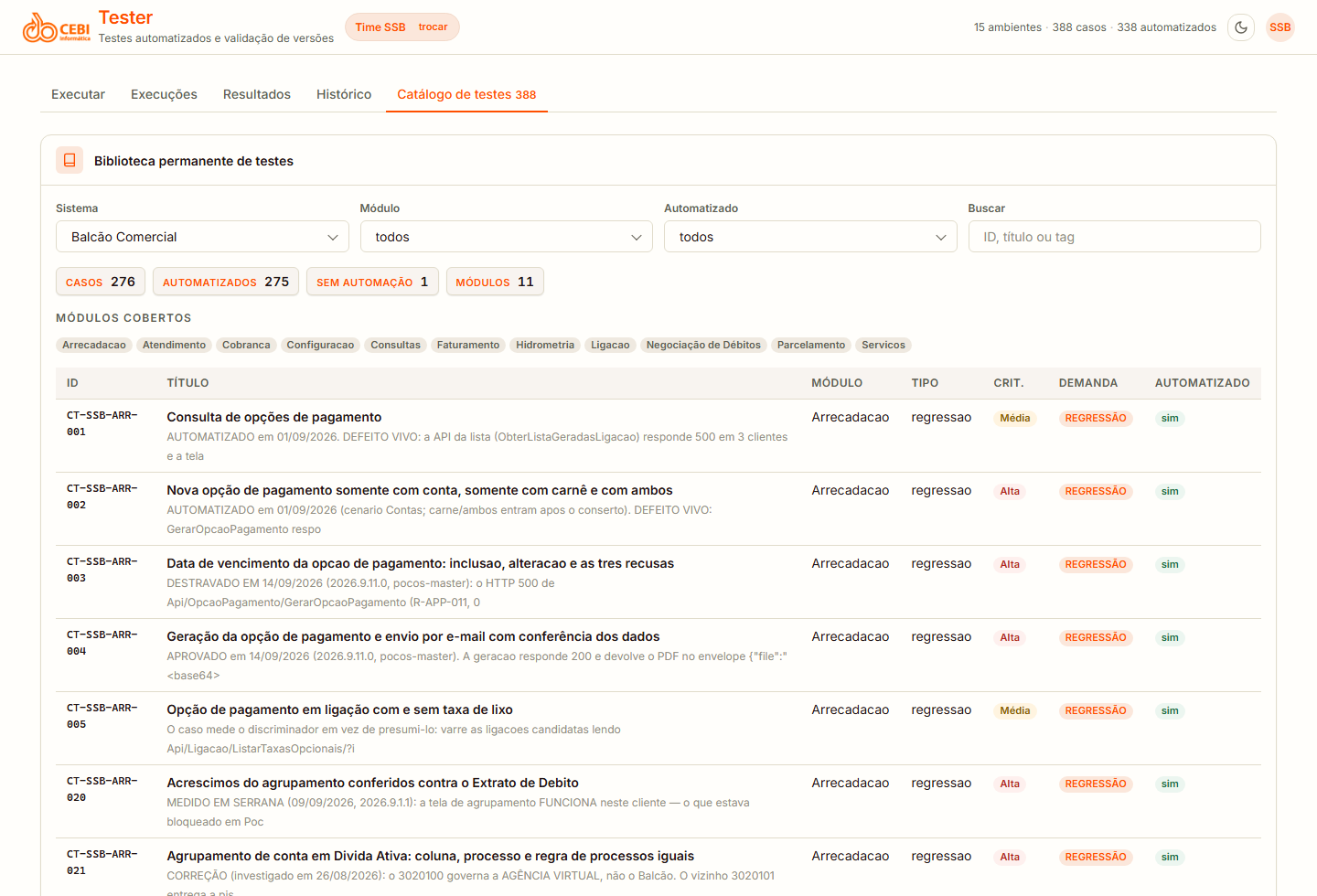Viewport: 1317px width, 896px height.
Task: Choose the Configuracao module tag
Action: pyautogui.click(x=320, y=345)
